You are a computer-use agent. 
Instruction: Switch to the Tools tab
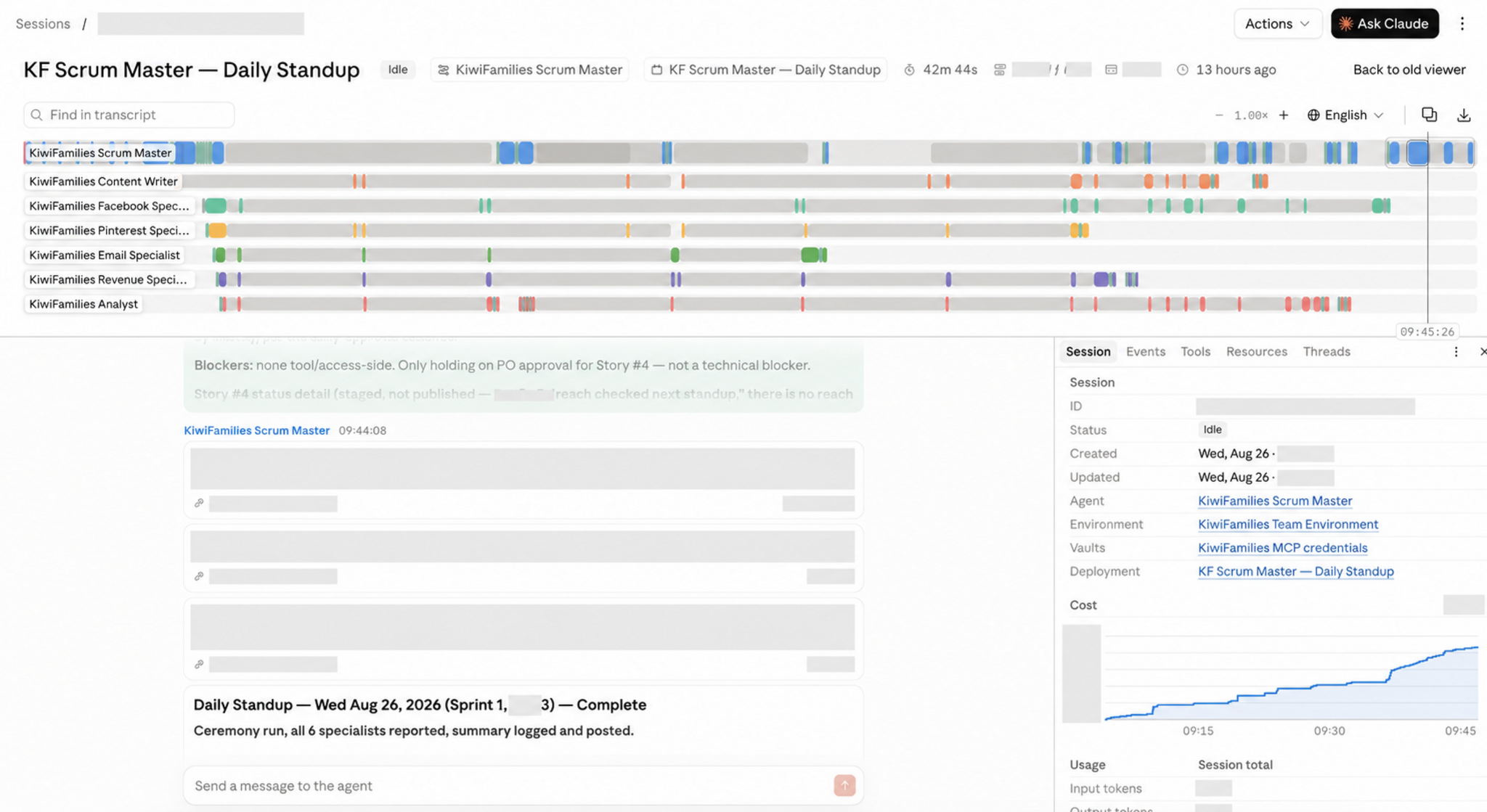1195,351
